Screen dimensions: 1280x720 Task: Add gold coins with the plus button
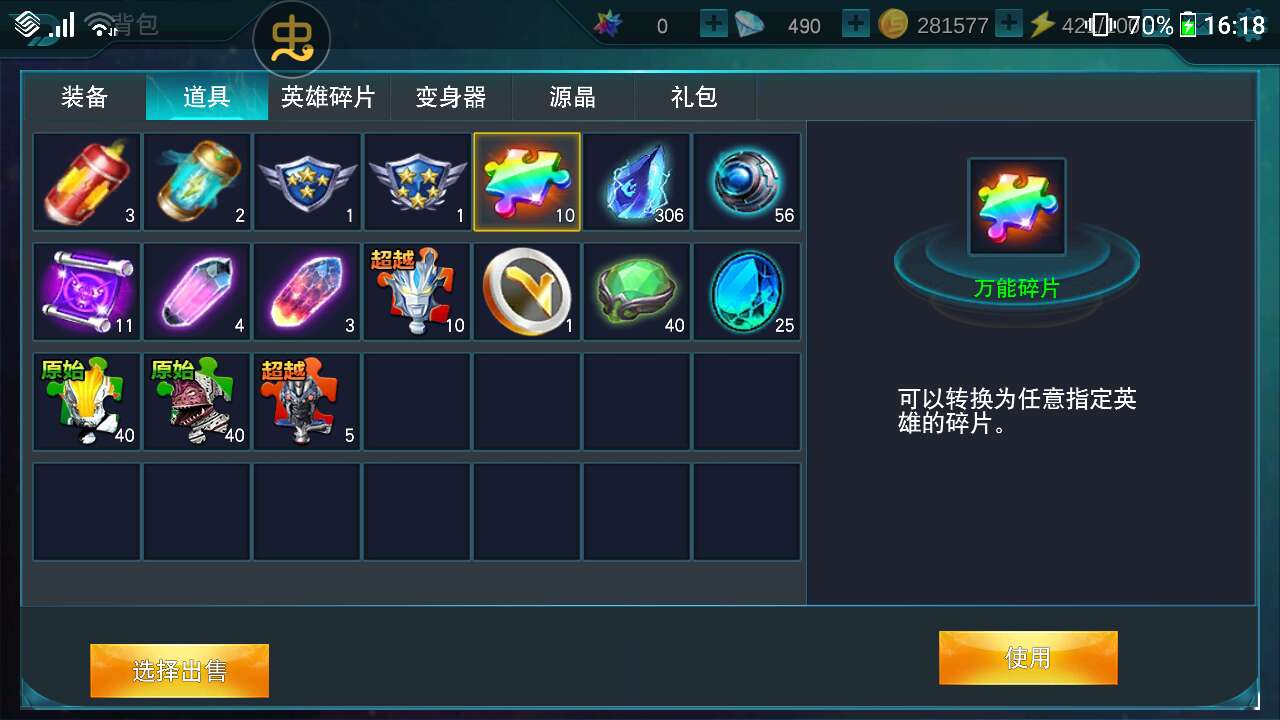pos(1009,24)
